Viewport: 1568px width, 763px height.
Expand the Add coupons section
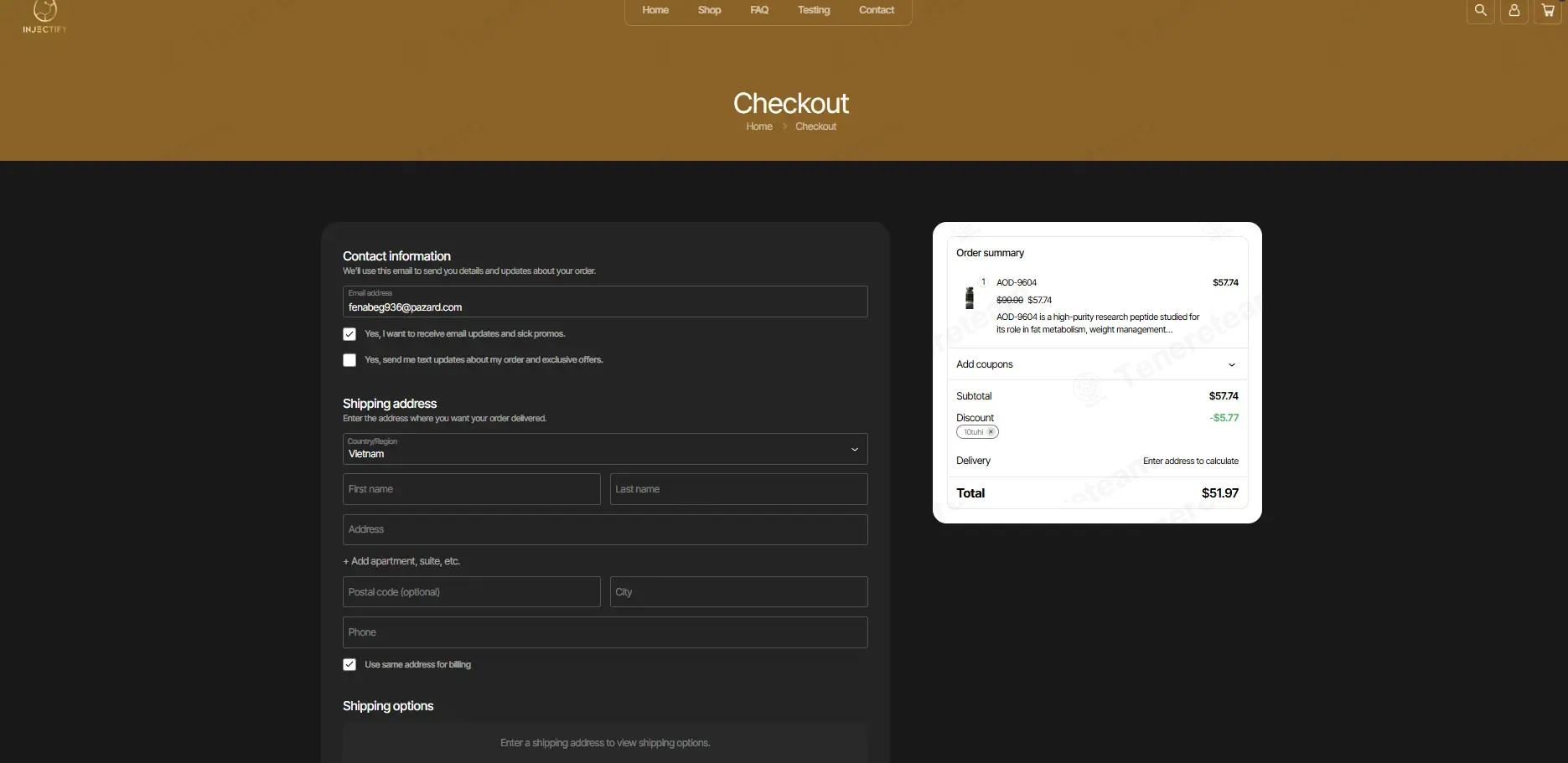pyautogui.click(x=1096, y=364)
